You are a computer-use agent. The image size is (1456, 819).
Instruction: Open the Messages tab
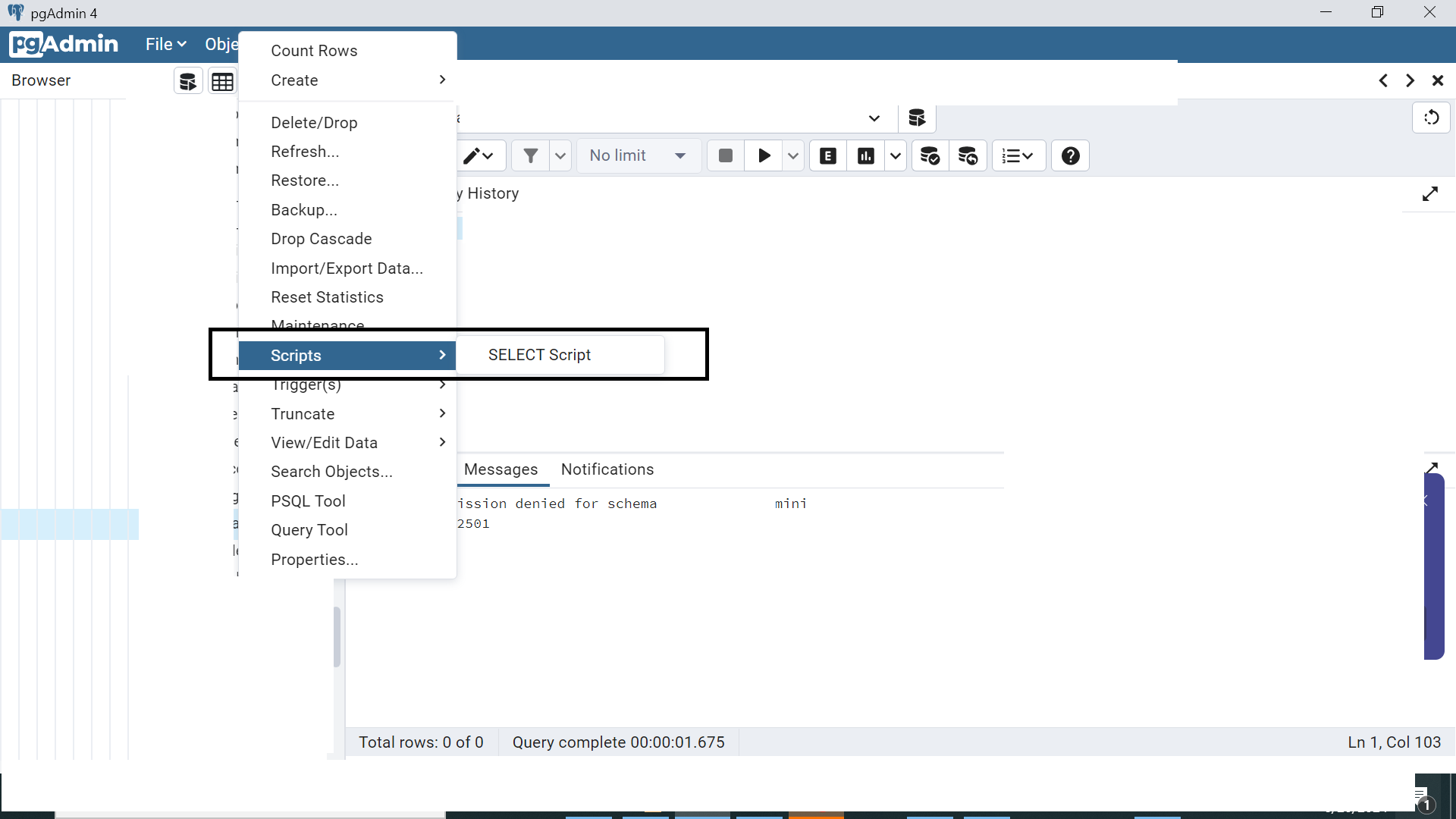[x=500, y=469]
